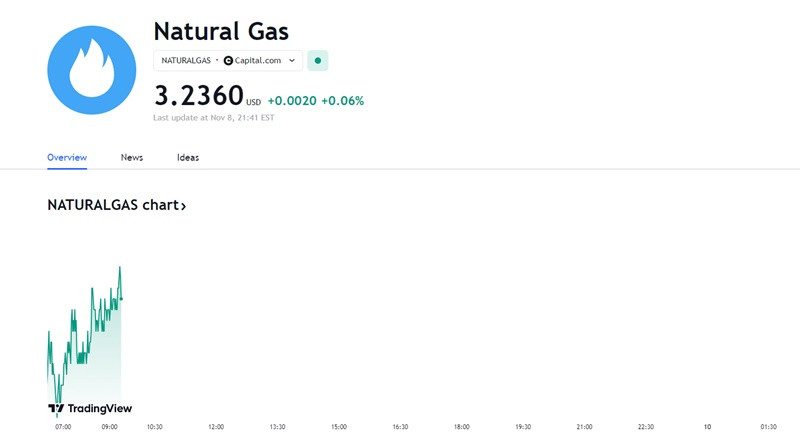Click the 12:00 label on the time axis
The height and width of the screenshot is (440, 800).
pos(216,427)
